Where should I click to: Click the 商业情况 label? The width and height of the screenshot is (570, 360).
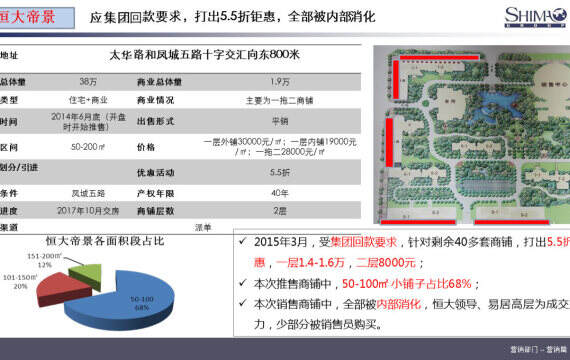(x=155, y=100)
